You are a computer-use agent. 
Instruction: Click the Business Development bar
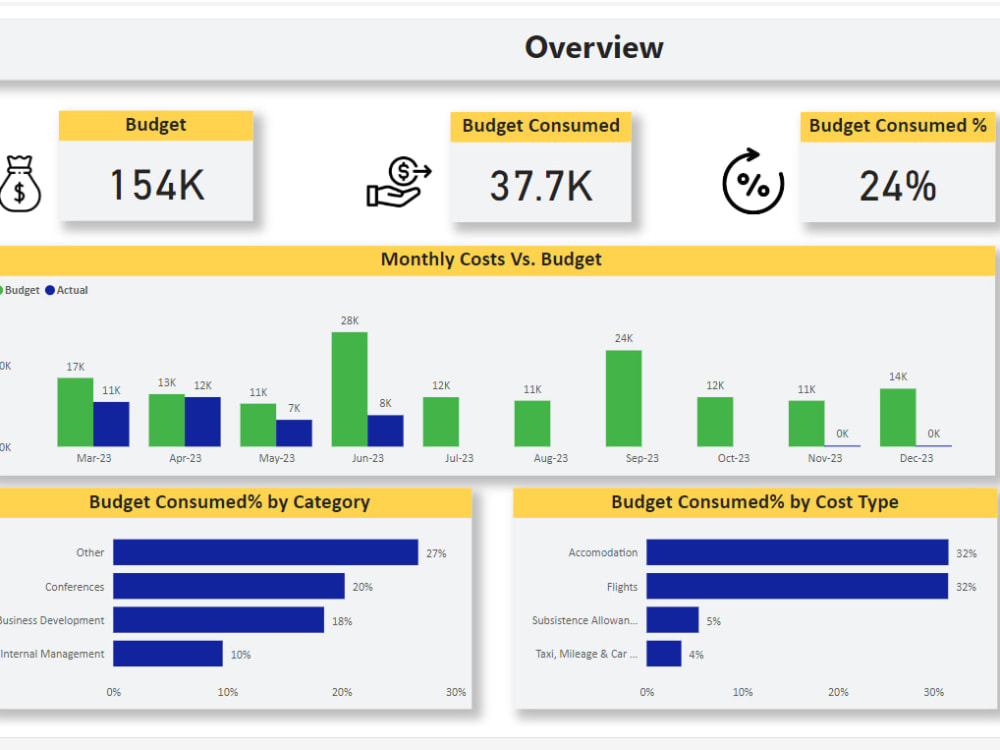pyautogui.click(x=218, y=620)
